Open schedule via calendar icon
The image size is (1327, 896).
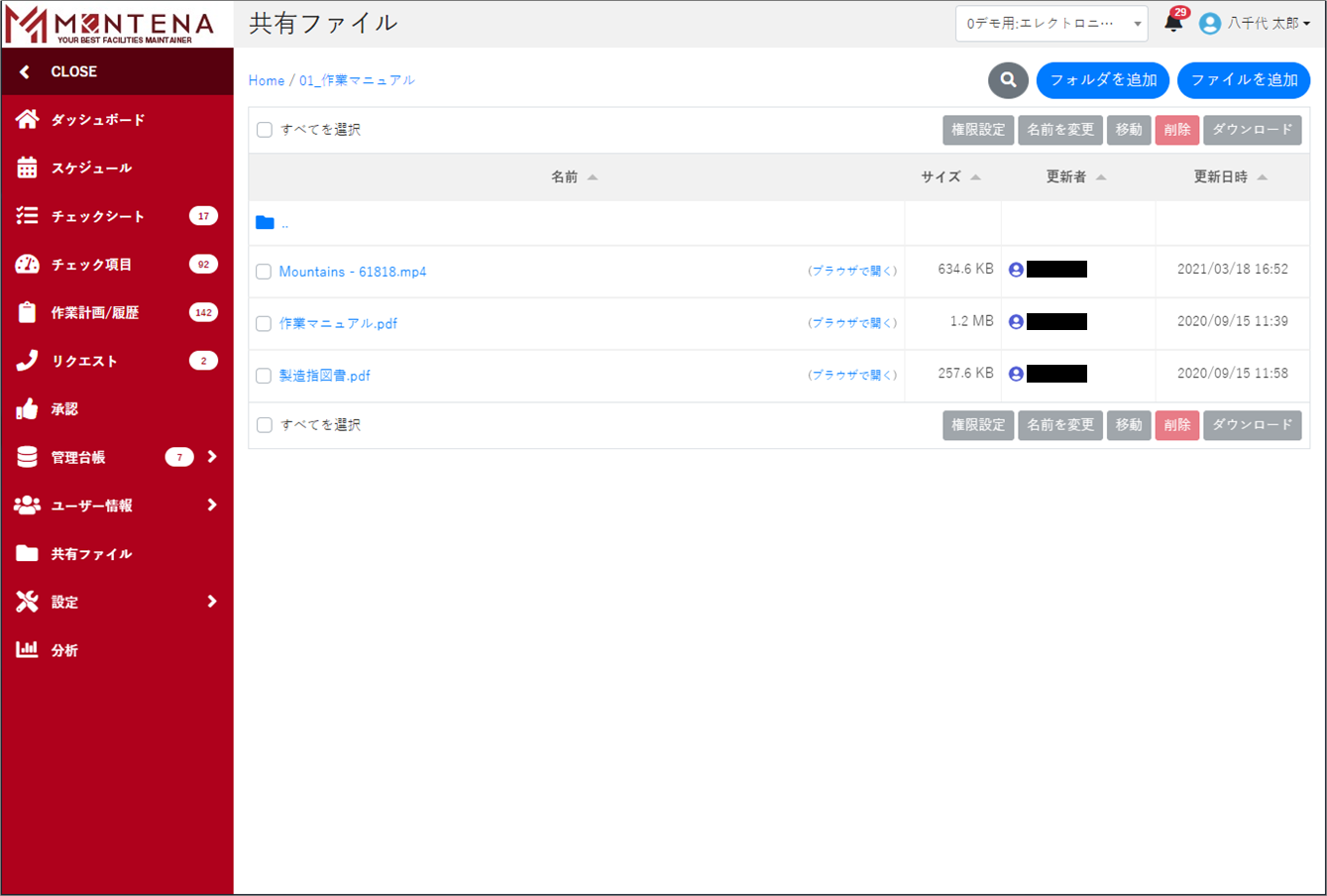tap(27, 168)
